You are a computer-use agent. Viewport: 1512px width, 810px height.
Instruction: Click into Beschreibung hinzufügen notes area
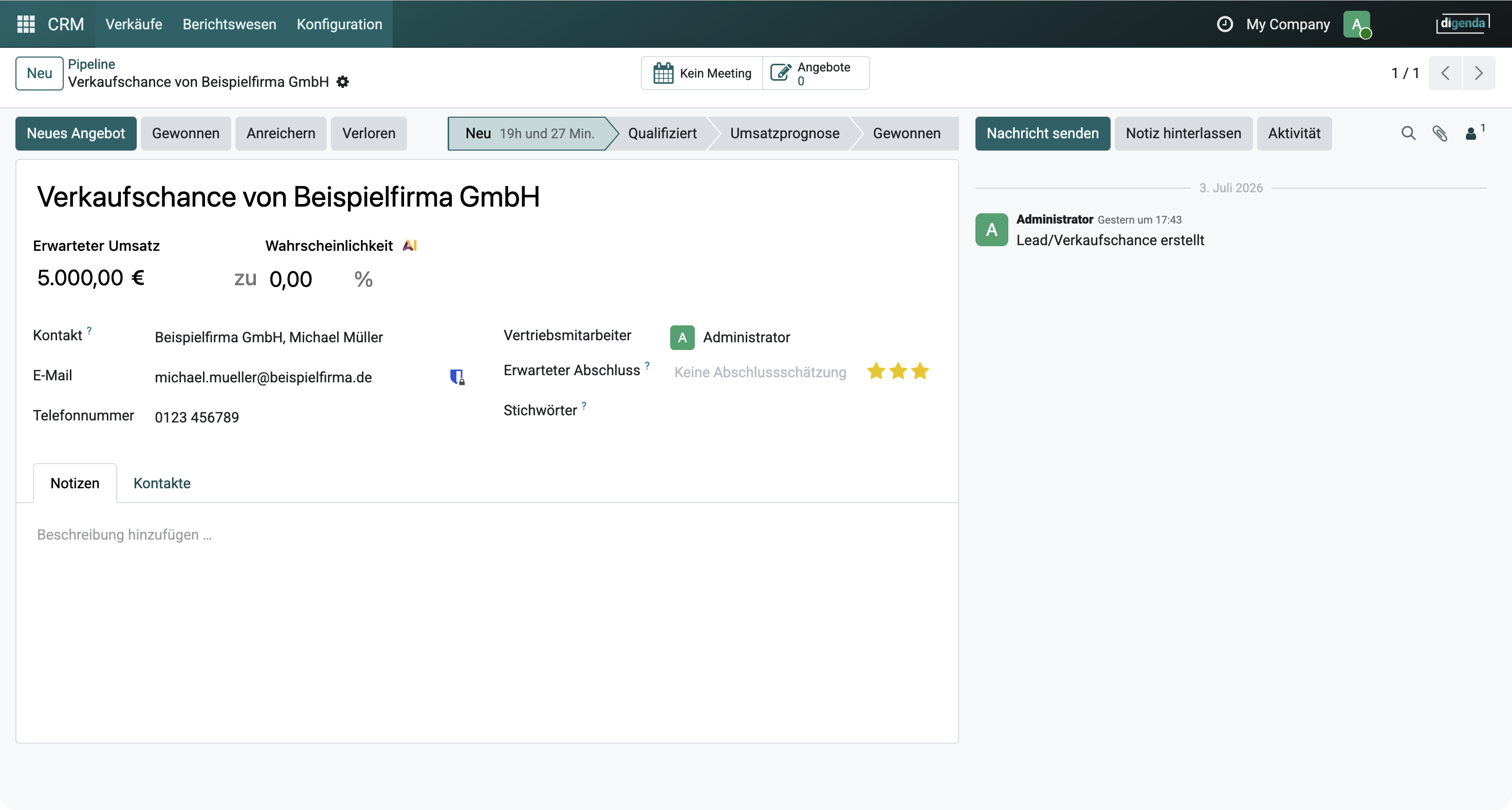point(487,535)
